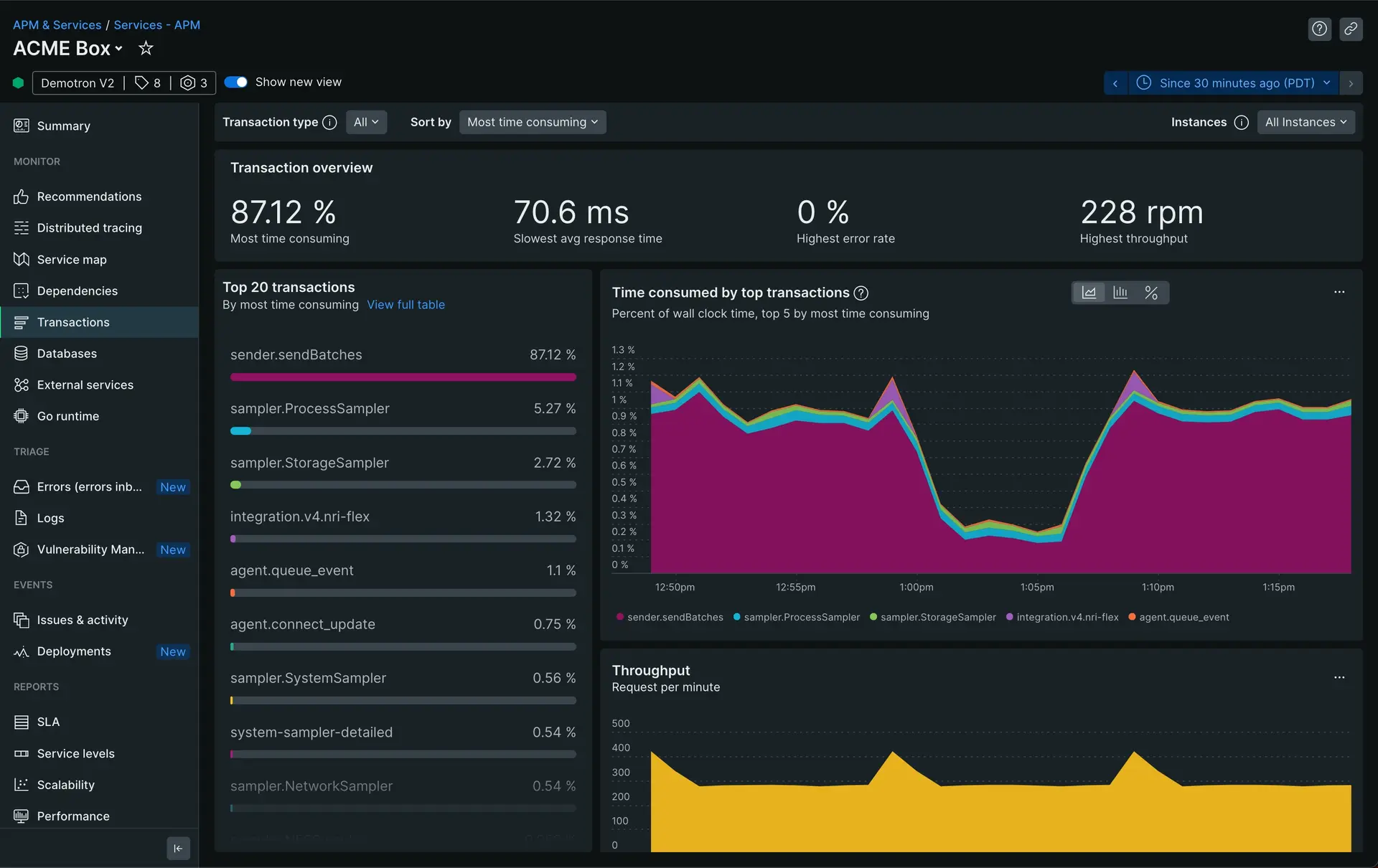Switch chart to bar chart view icon
This screenshot has width=1378, height=868.
(x=1120, y=293)
